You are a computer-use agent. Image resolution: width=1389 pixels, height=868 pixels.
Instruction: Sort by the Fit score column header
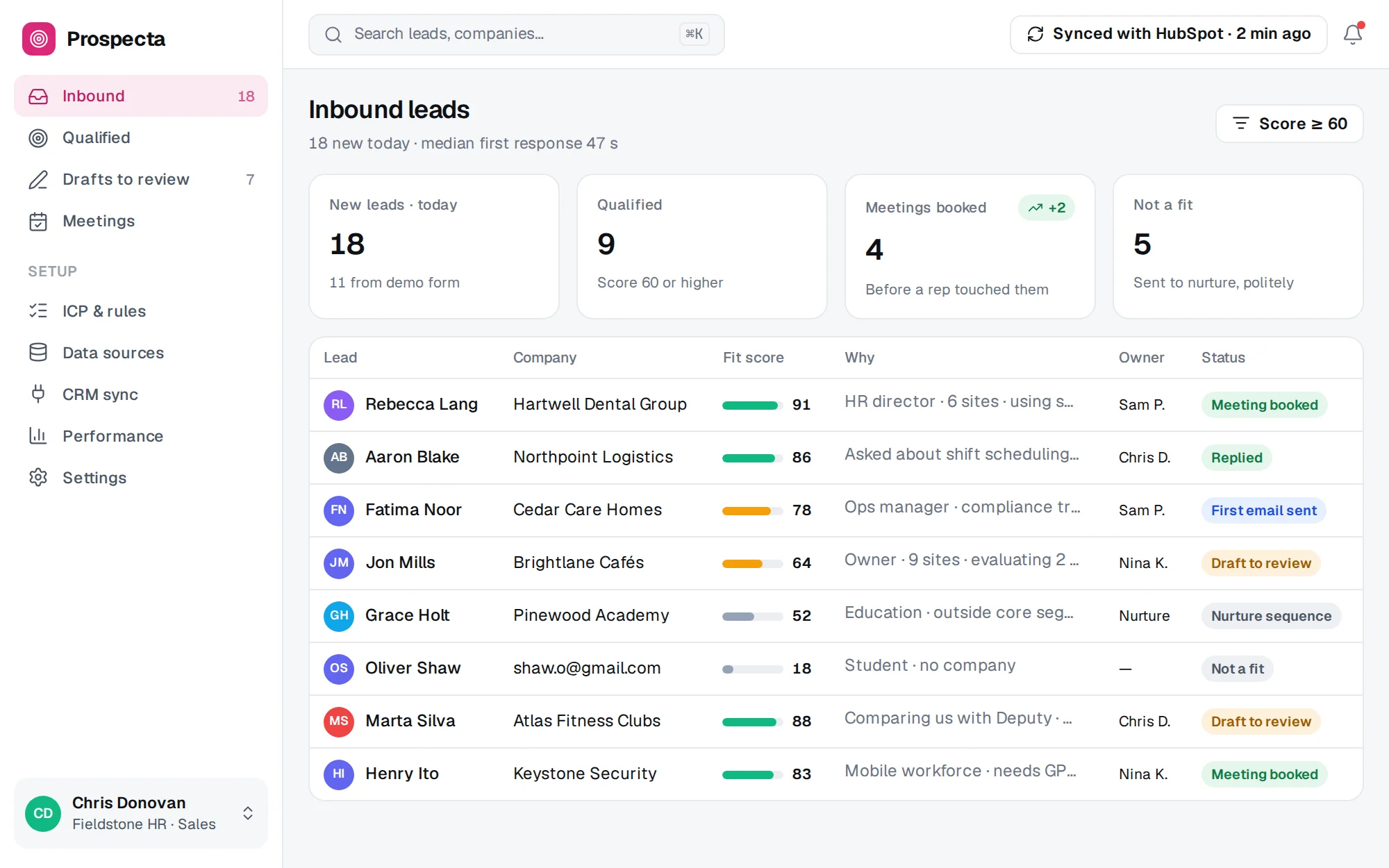click(x=753, y=358)
